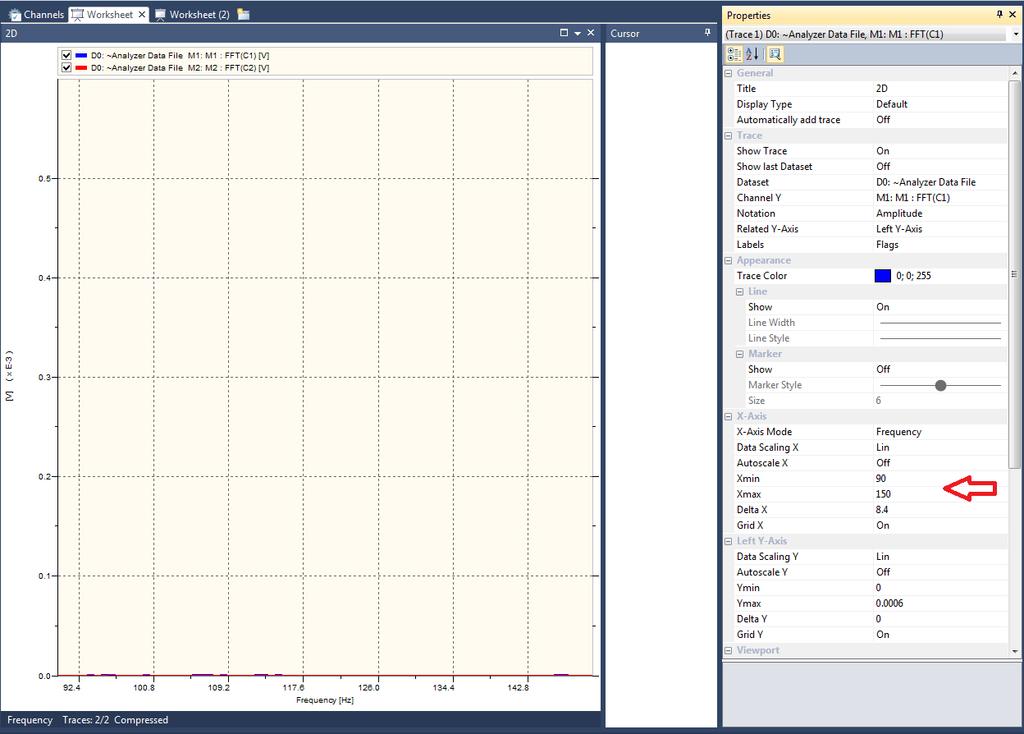Edit the Delta Y value field
Viewport: 1024px width, 734px height.
[x=940, y=619]
